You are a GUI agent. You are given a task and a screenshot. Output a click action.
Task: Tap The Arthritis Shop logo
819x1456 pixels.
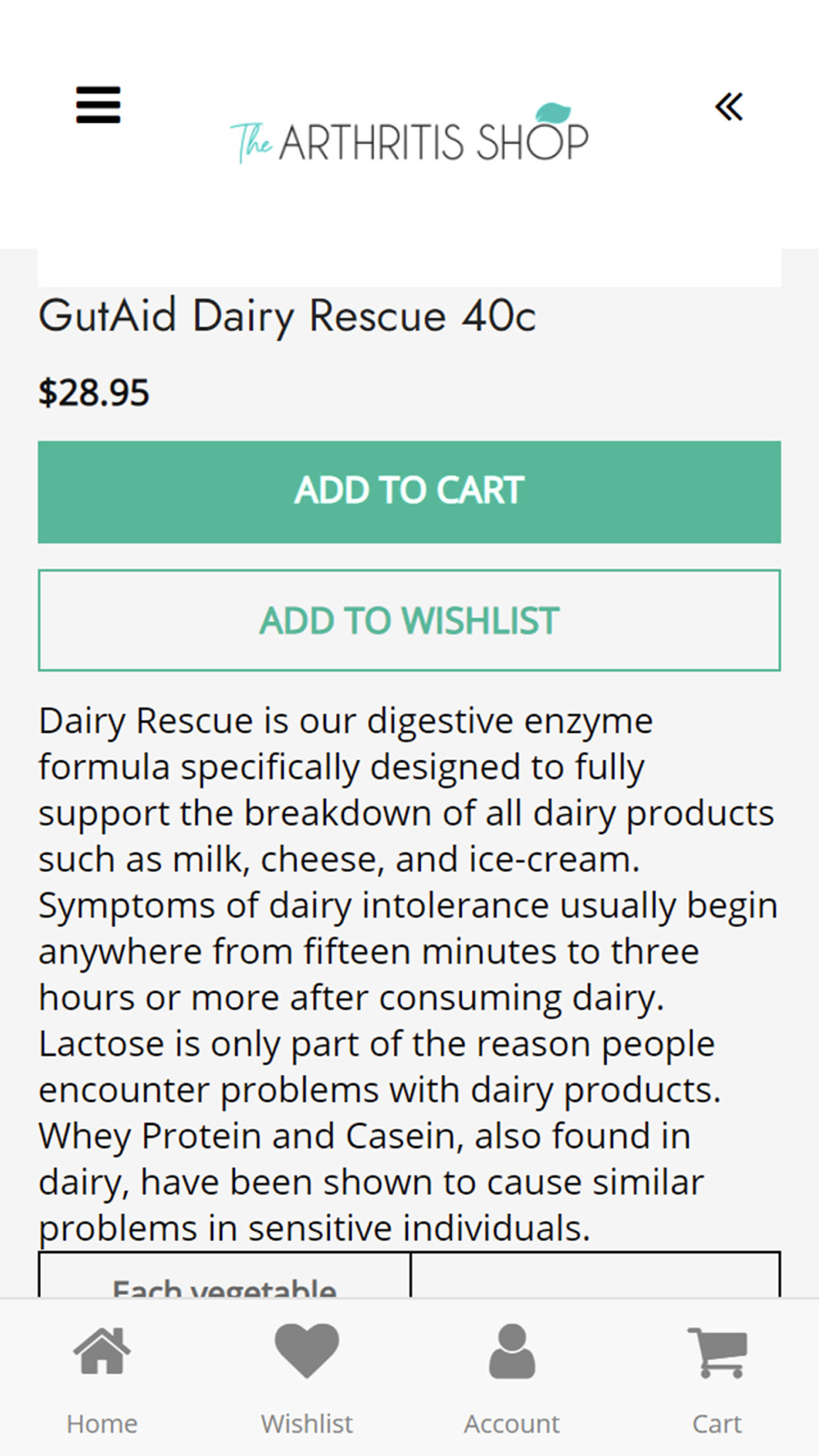[x=409, y=134]
